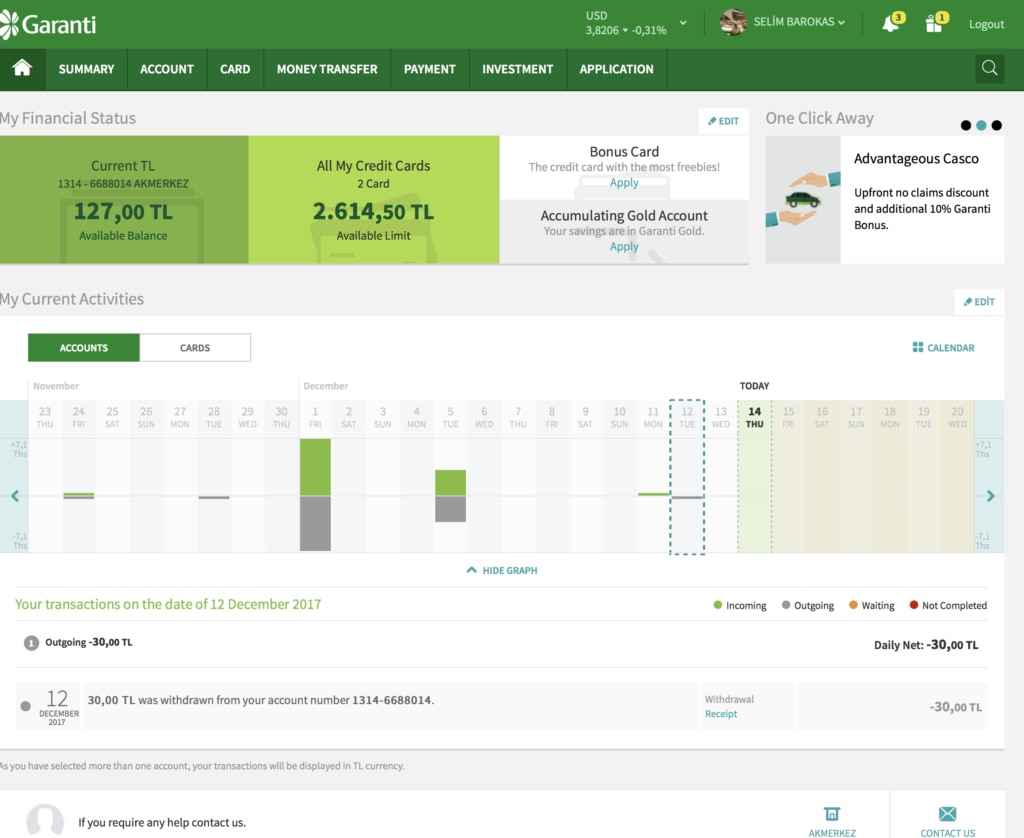This screenshot has width=1024, height=838.
Task: Select third carousel dot in One Click Away
Action: click(997, 125)
